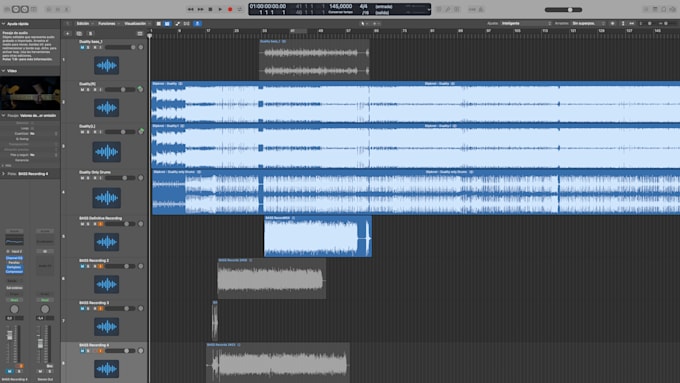Toggle input monitoring on BASS Definitiva Recording track
This screenshot has width=680, height=383.
(x=101, y=224)
